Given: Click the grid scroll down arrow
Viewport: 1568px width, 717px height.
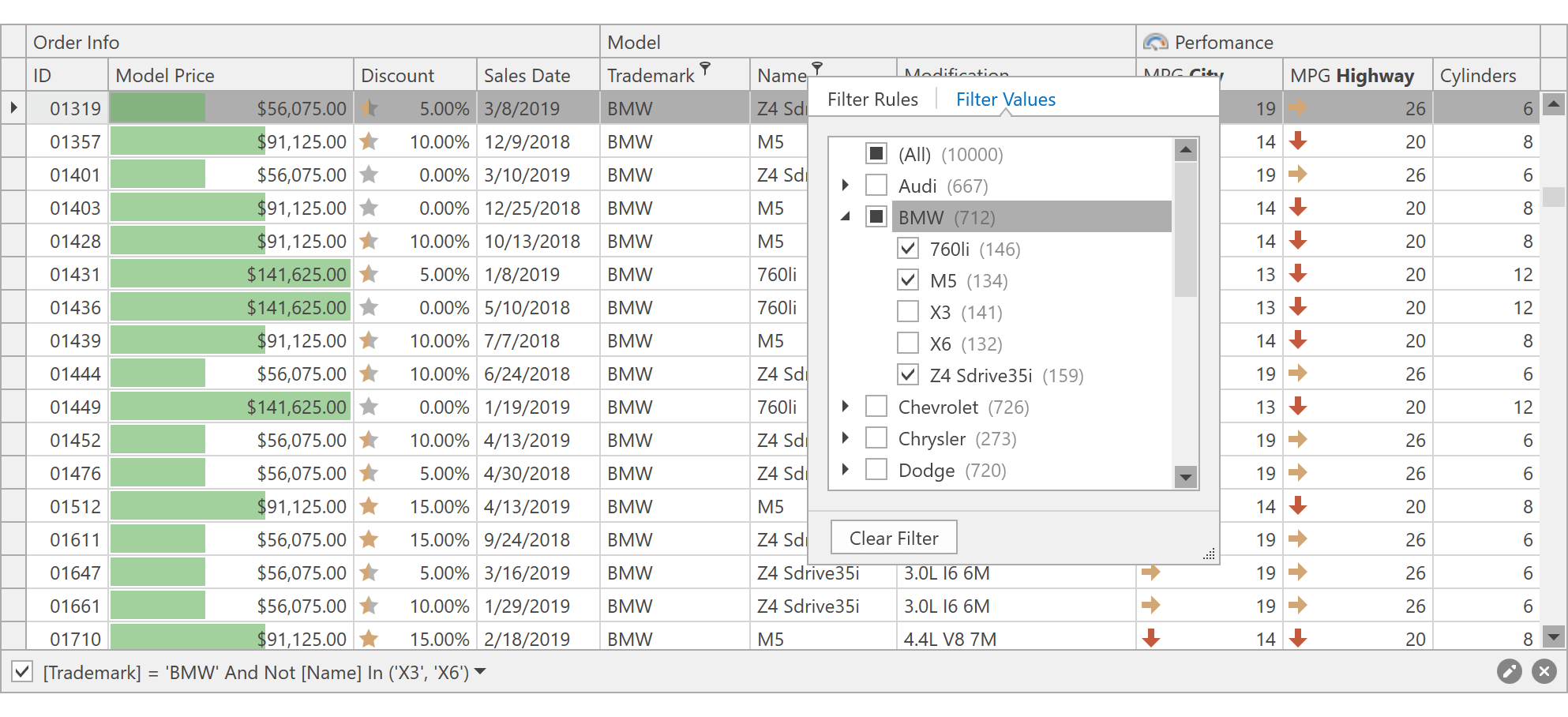Looking at the screenshot, I should point(1553,636).
